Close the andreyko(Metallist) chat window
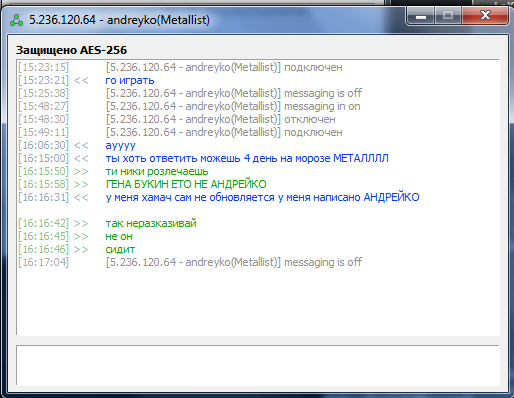The width and height of the screenshot is (514, 398). coord(485,16)
